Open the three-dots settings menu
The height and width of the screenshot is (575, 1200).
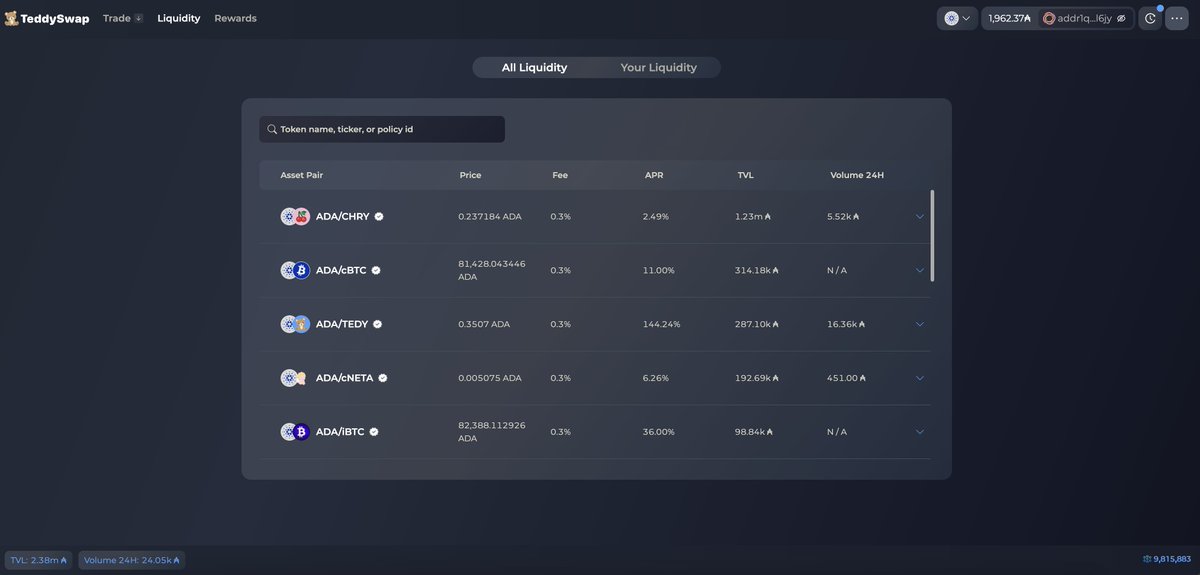click(x=1176, y=18)
